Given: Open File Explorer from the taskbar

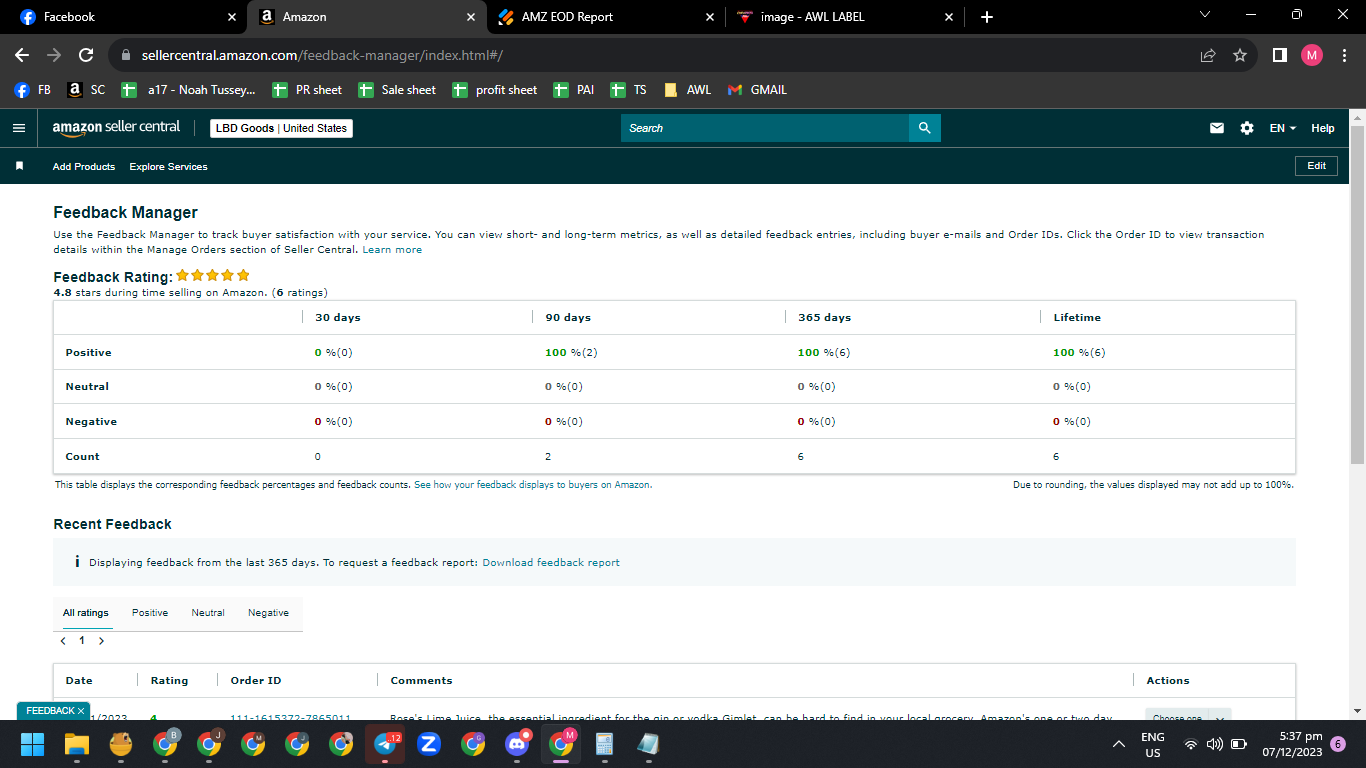Looking at the screenshot, I should pyautogui.click(x=77, y=744).
